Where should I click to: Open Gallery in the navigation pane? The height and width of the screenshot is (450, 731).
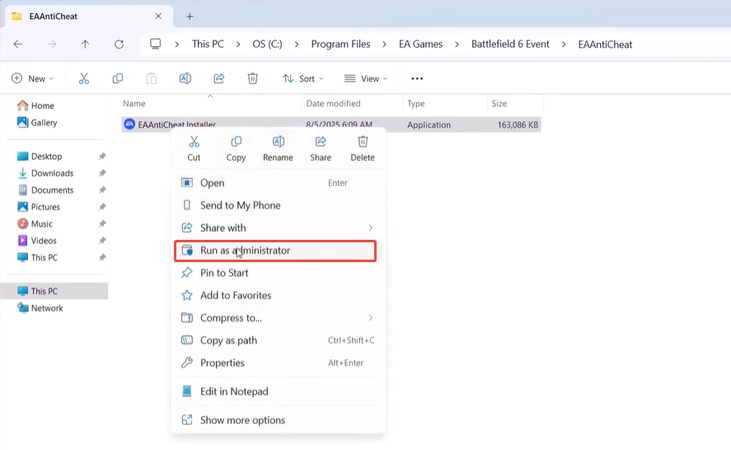(37, 123)
